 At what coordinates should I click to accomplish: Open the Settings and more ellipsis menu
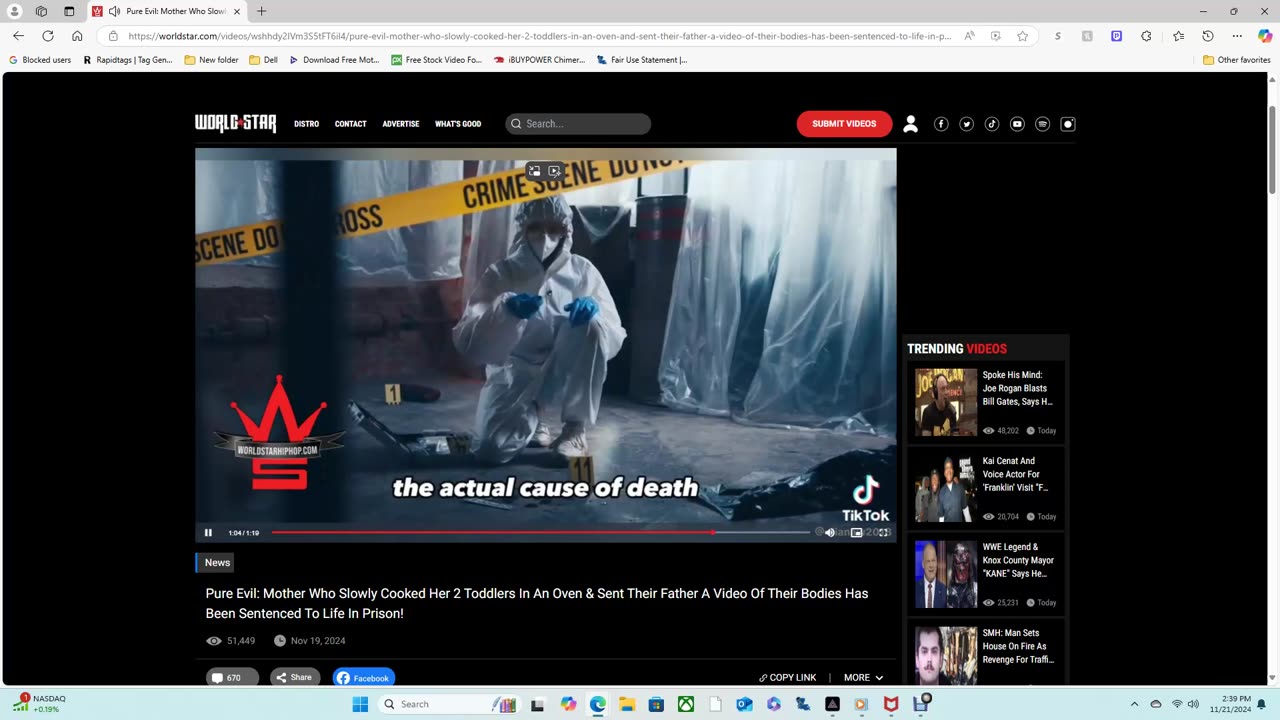tap(1237, 36)
